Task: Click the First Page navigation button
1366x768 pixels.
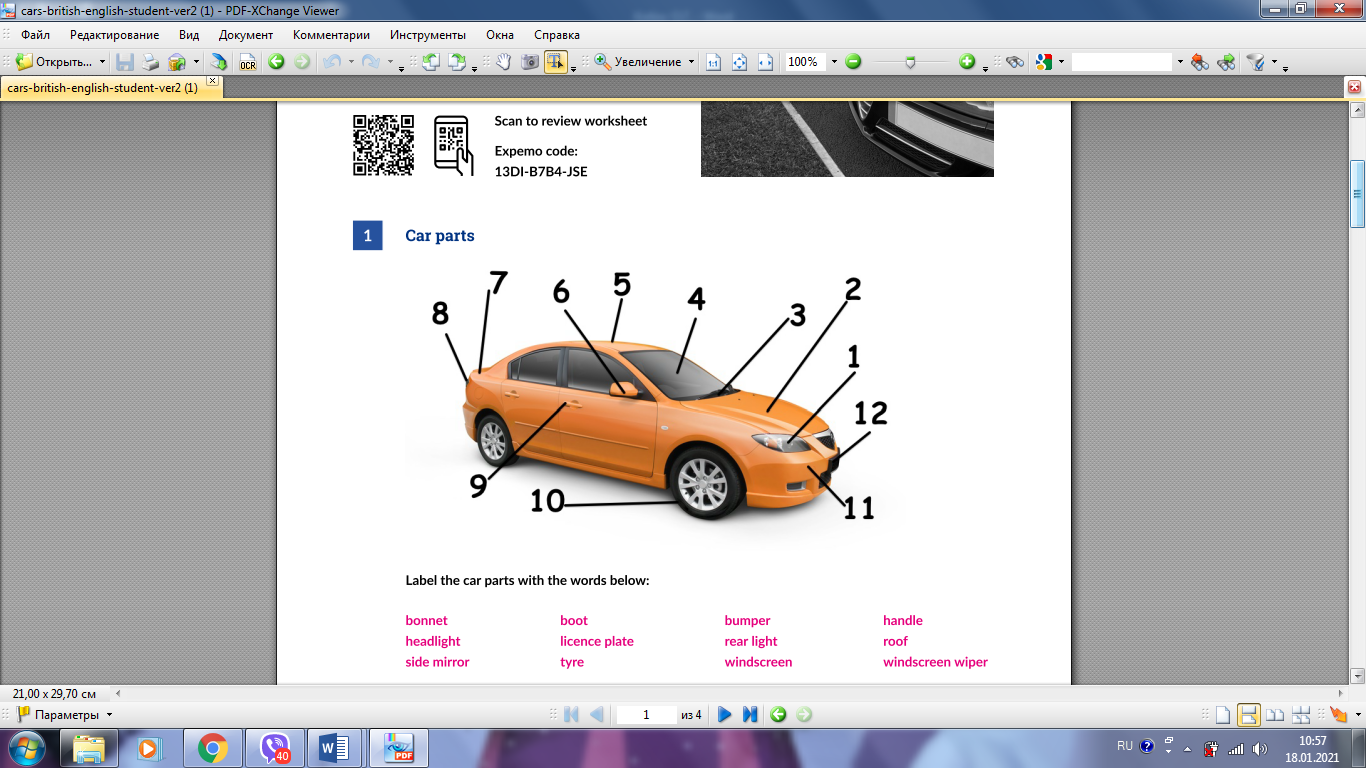Action: pos(572,715)
